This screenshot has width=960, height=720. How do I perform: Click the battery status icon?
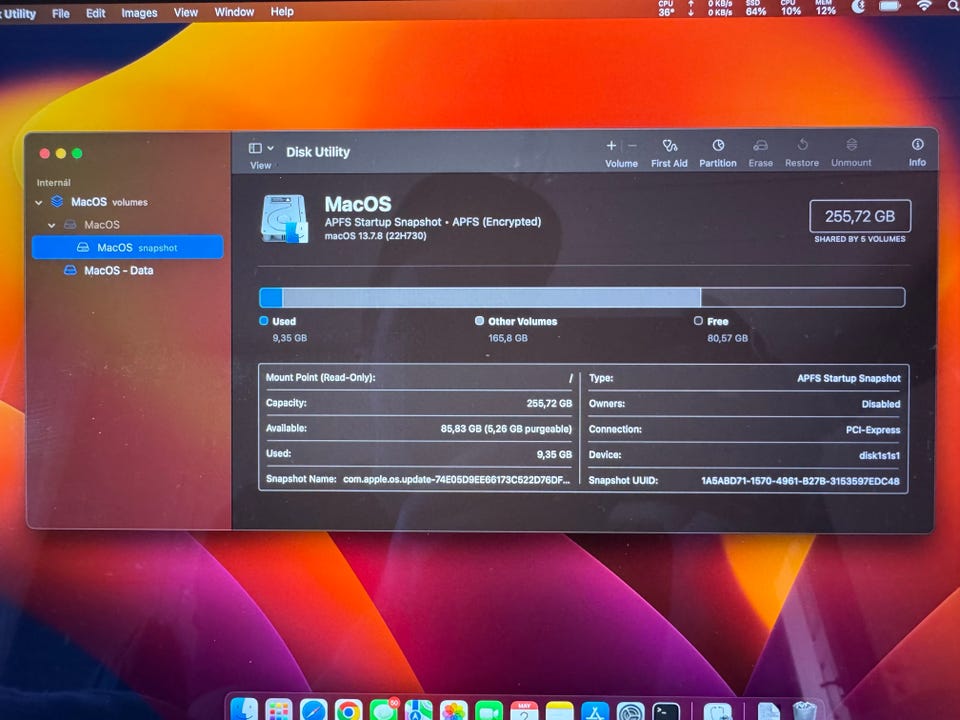pos(890,6)
